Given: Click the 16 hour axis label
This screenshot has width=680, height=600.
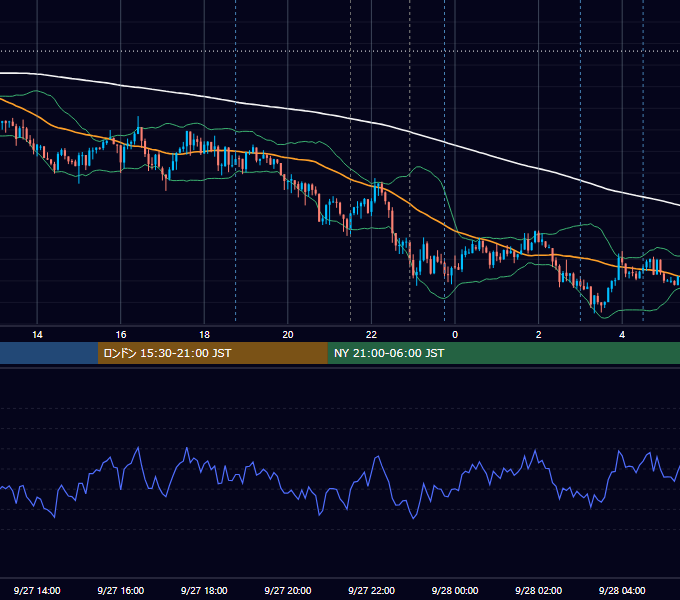Looking at the screenshot, I should coord(121,335).
